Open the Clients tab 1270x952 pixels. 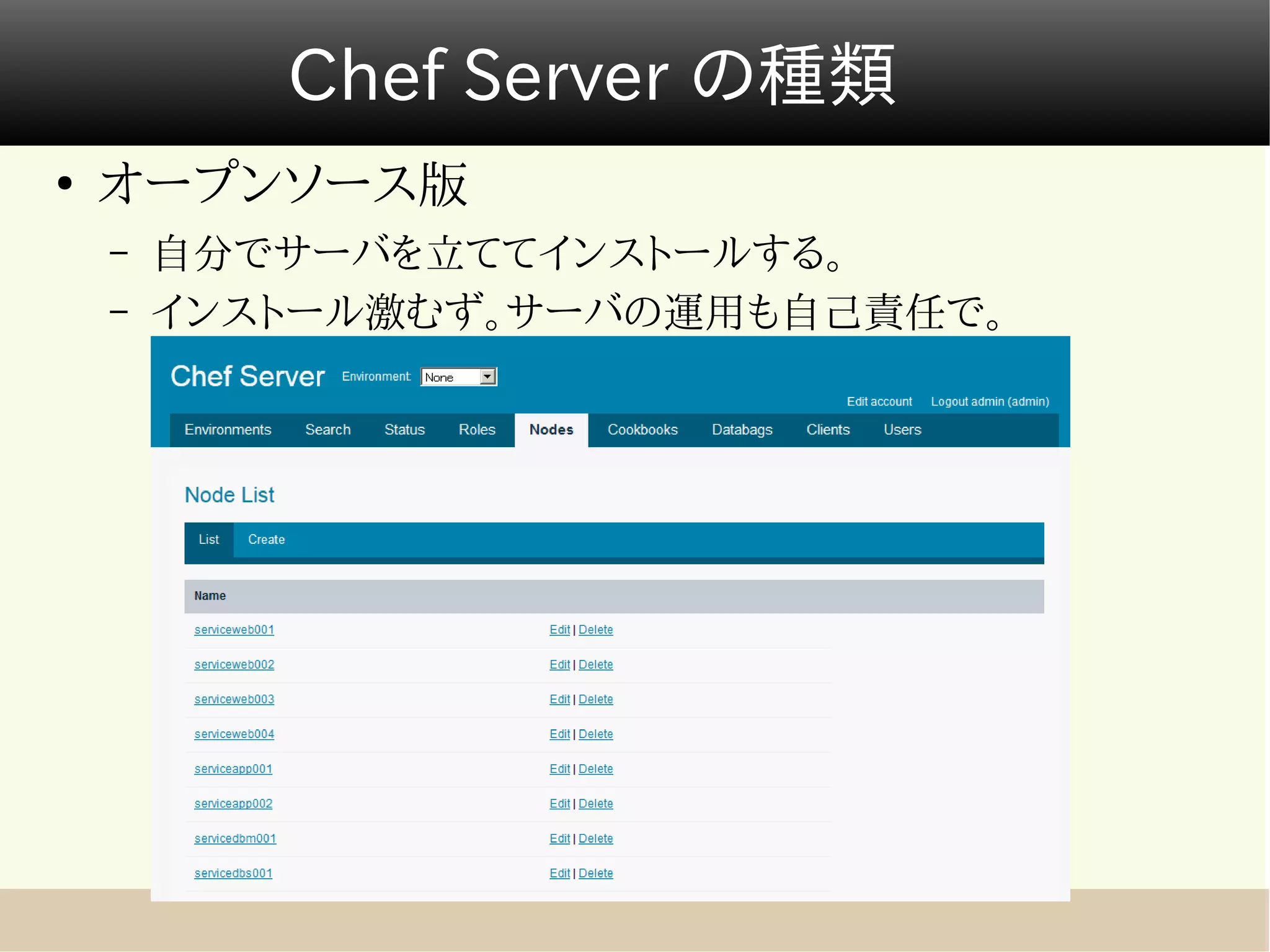pos(828,430)
